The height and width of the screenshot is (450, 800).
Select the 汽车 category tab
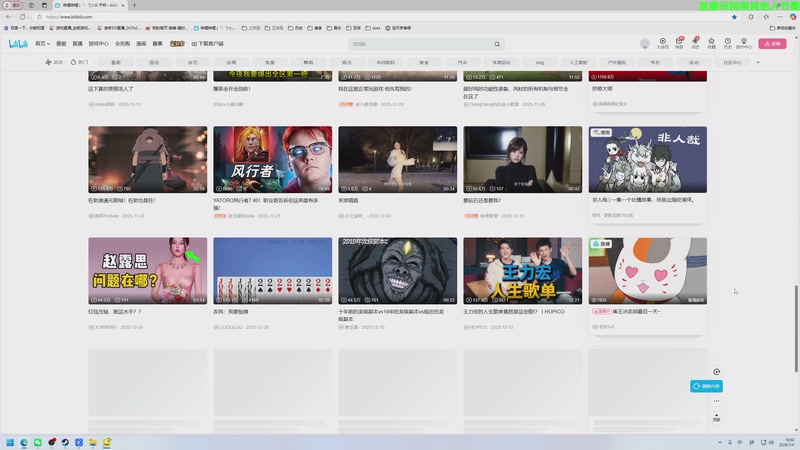click(x=462, y=62)
